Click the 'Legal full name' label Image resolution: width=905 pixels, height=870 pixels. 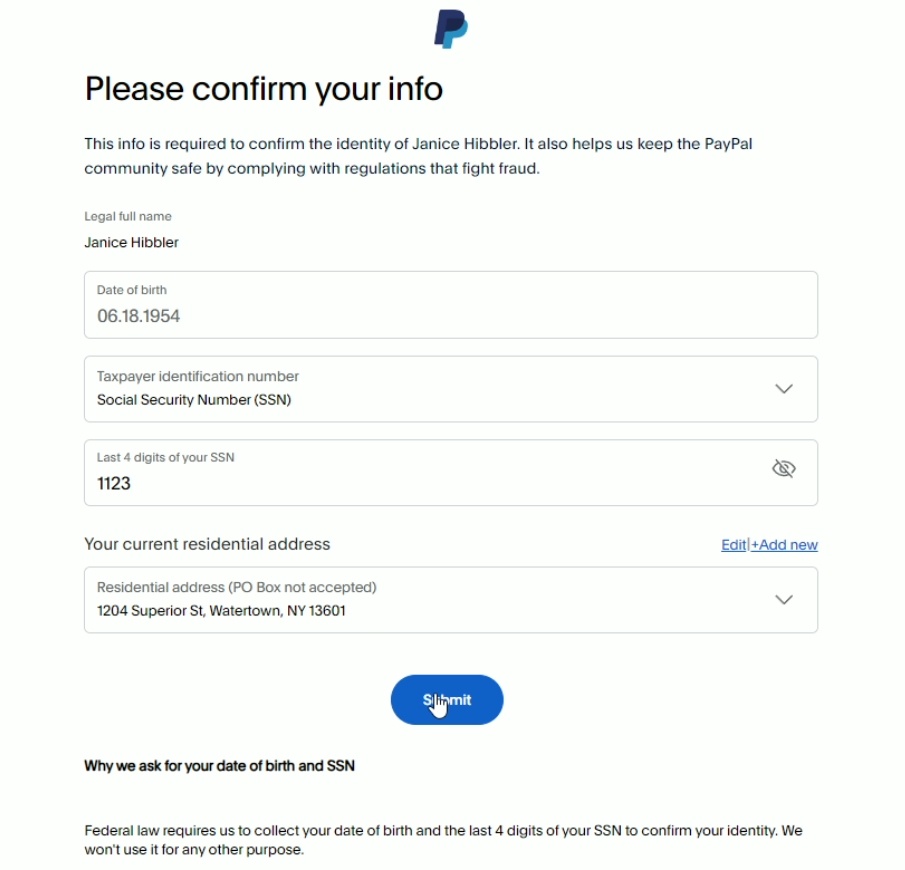(x=128, y=216)
